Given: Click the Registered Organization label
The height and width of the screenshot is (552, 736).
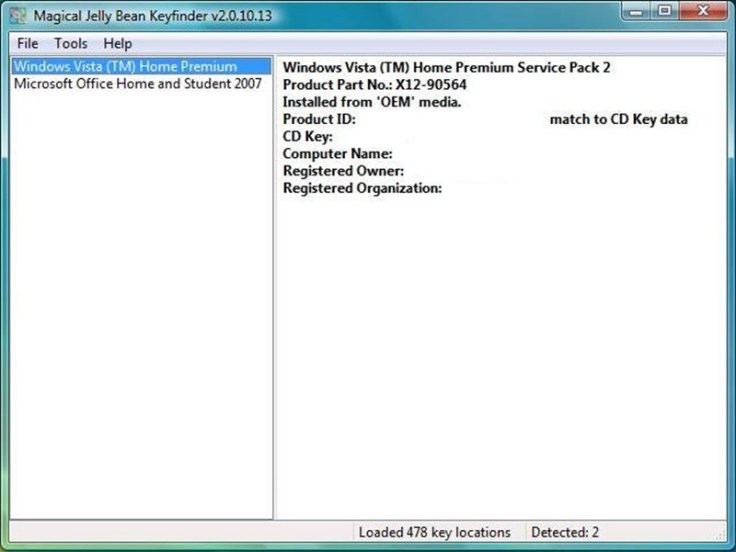Looking at the screenshot, I should pyautogui.click(x=362, y=188).
